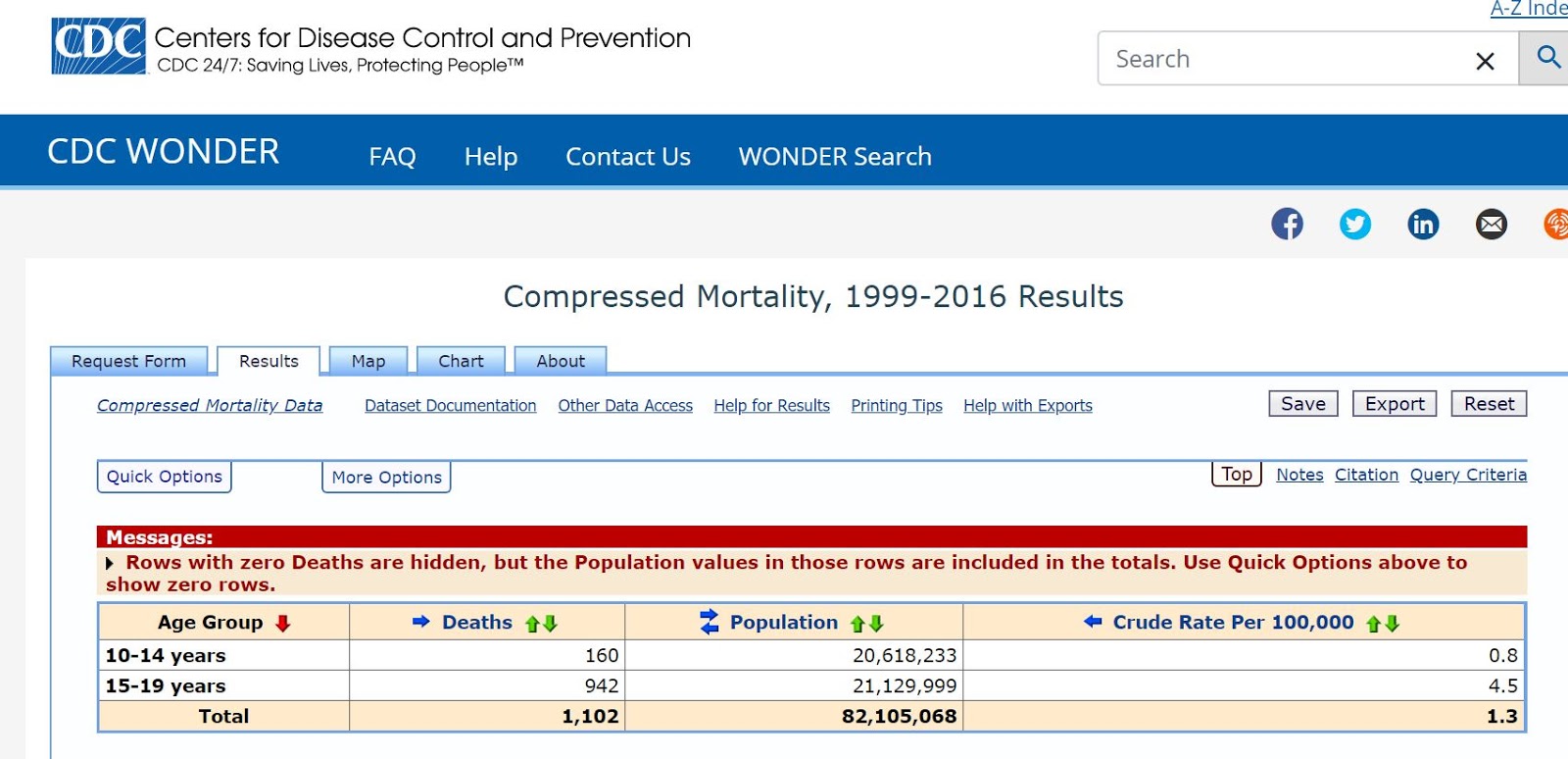The height and width of the screenshot is (759, 1568).
Task: Click population value 20,618,233
Action: [x=905, y=655]
